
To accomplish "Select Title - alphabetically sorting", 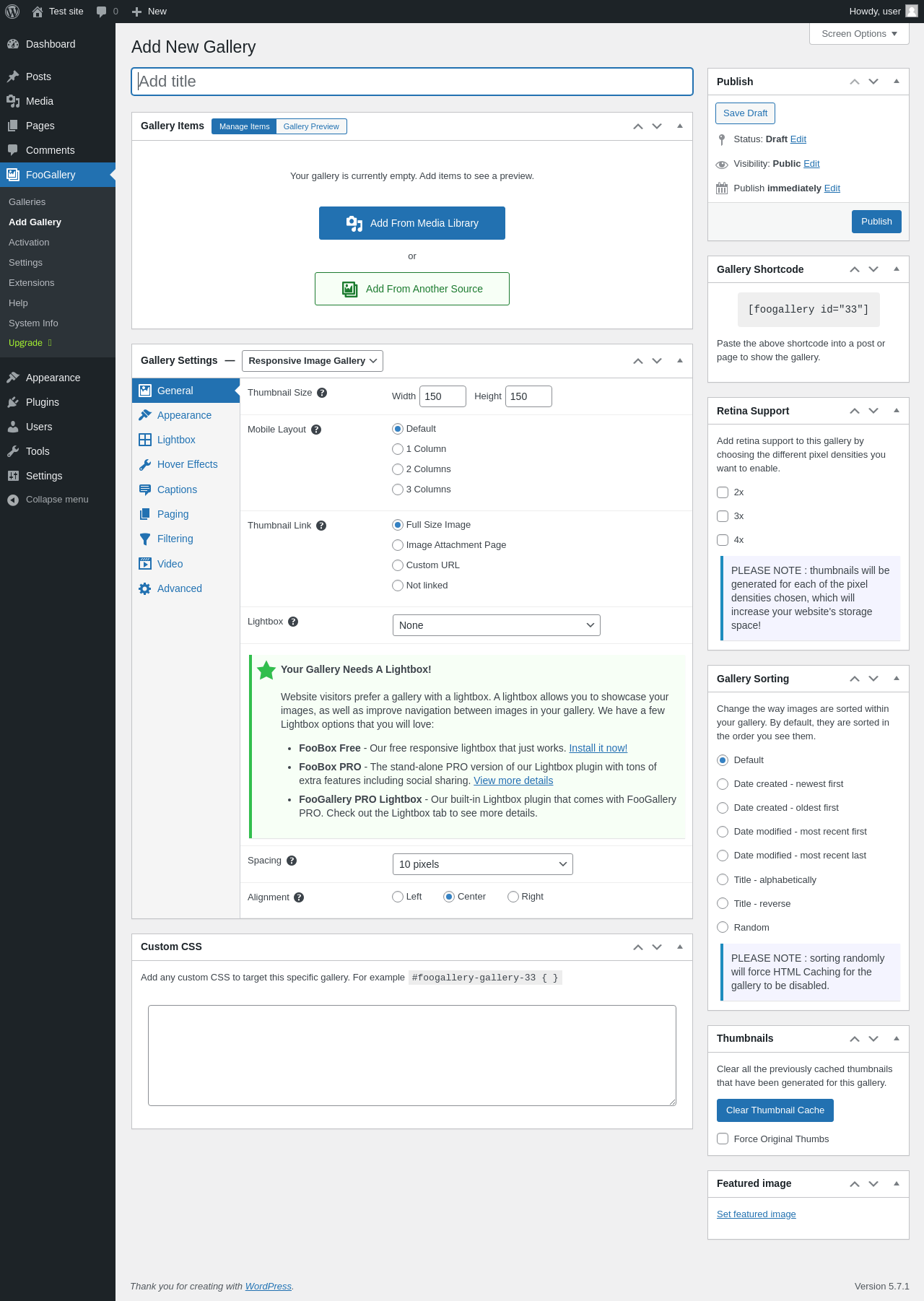I will tap(723, 879).
